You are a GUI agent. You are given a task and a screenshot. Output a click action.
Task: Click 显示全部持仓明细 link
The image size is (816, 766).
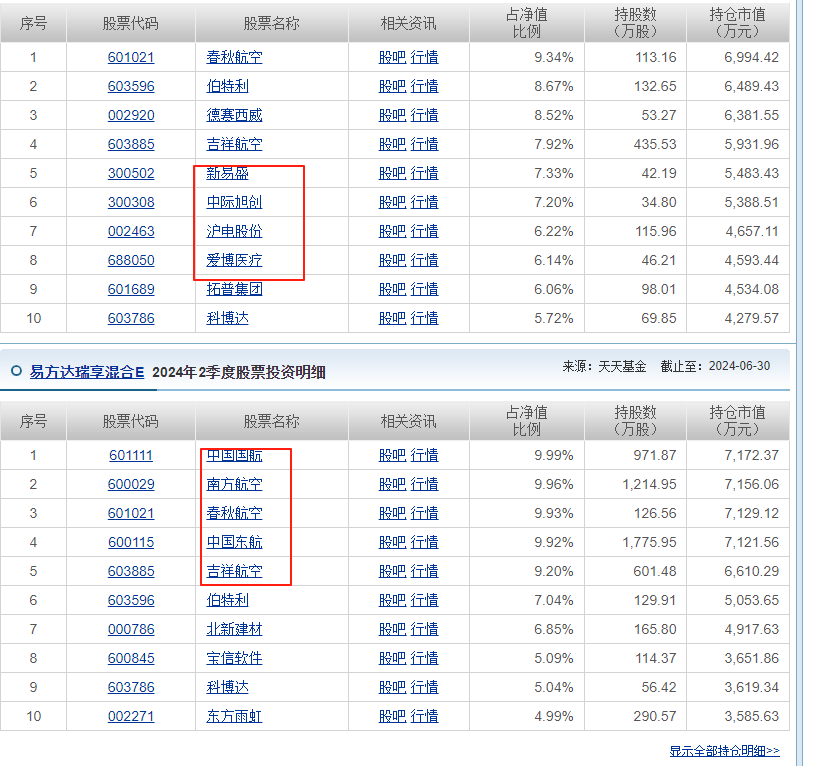(724, 751)
